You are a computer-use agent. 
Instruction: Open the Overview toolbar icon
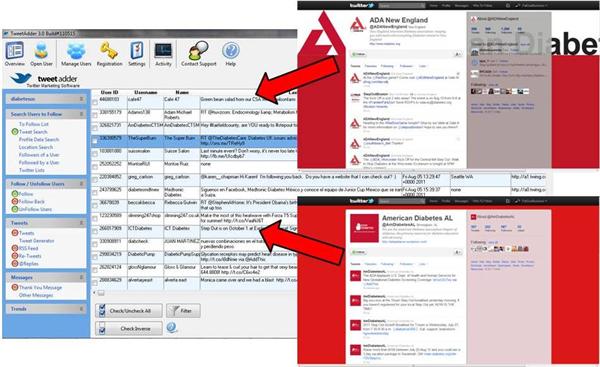click(x=15, y=54)
